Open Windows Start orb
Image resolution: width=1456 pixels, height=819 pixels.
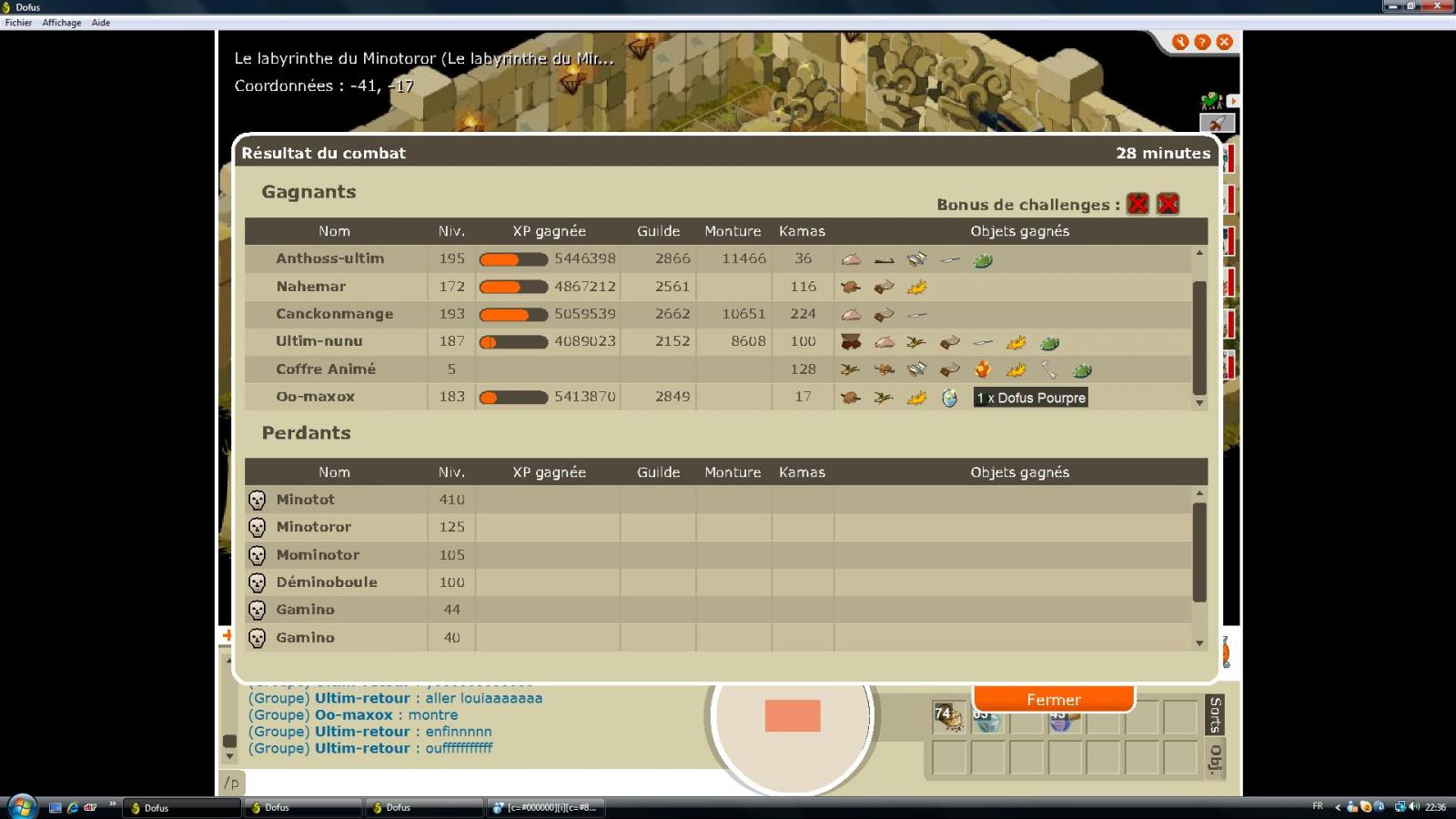(22, 806)
